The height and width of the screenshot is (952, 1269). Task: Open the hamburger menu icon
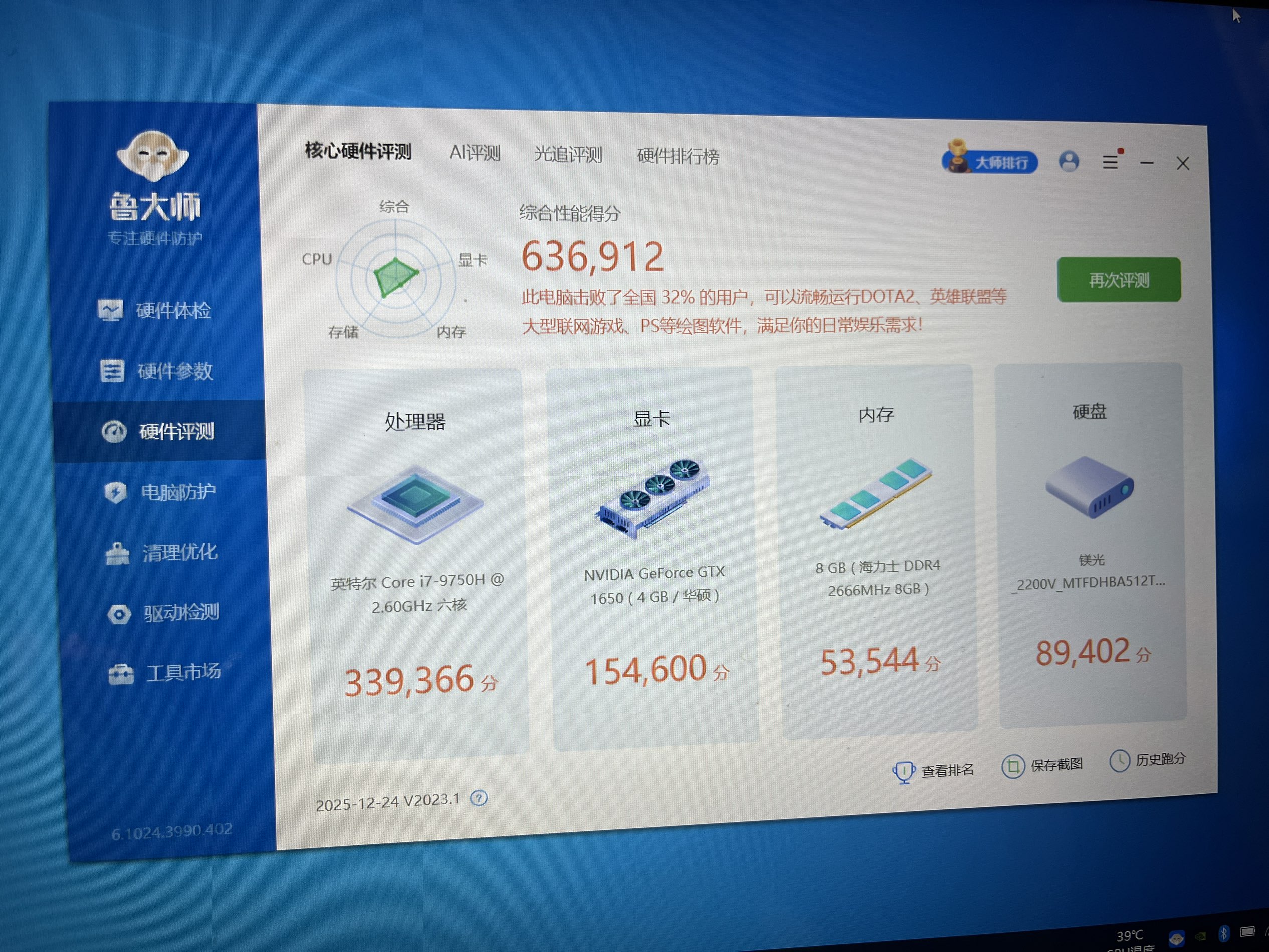[1110, 162]
